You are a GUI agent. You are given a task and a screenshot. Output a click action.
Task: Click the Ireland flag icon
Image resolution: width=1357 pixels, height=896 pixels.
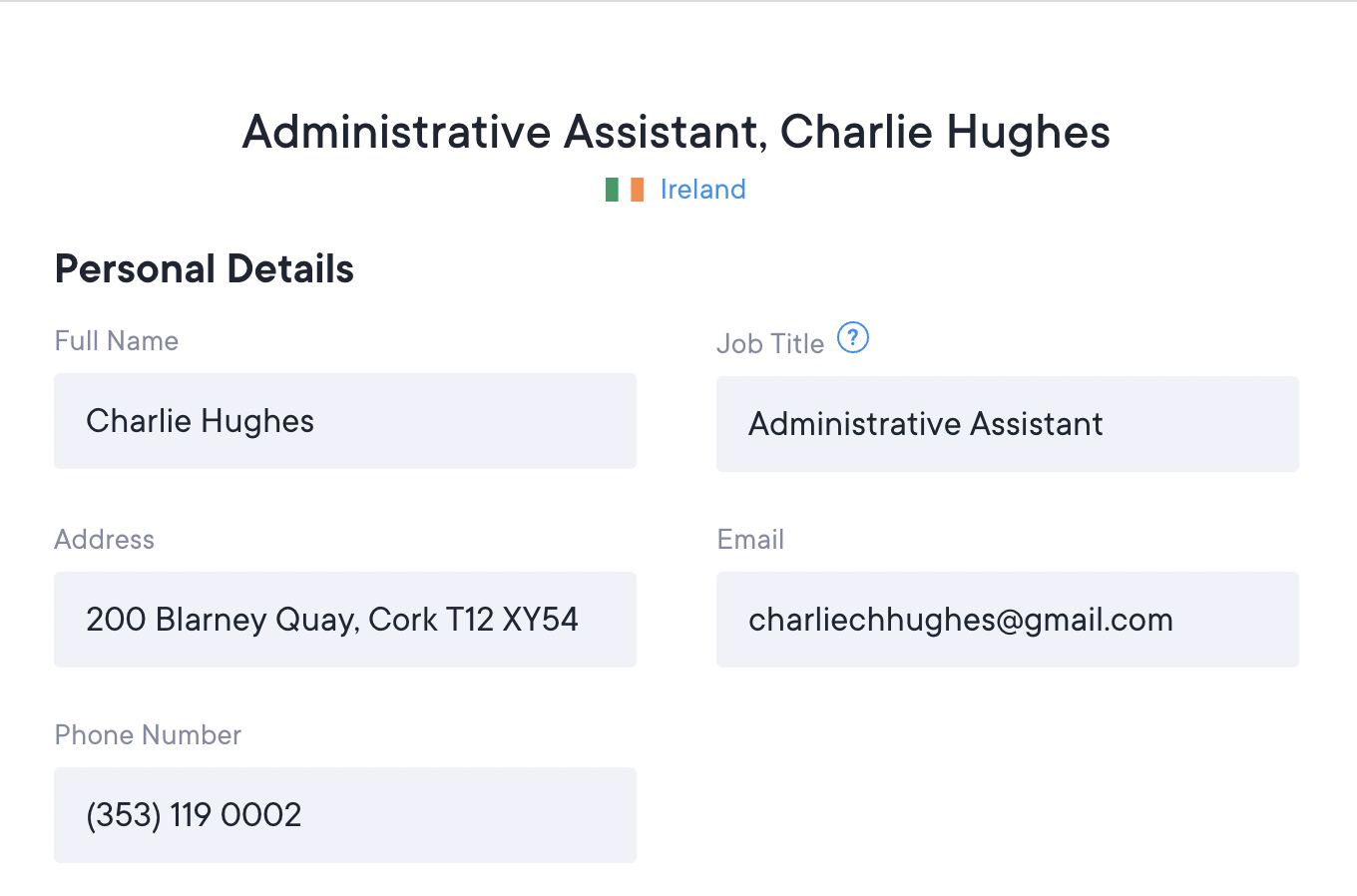[x=625, y=190]
